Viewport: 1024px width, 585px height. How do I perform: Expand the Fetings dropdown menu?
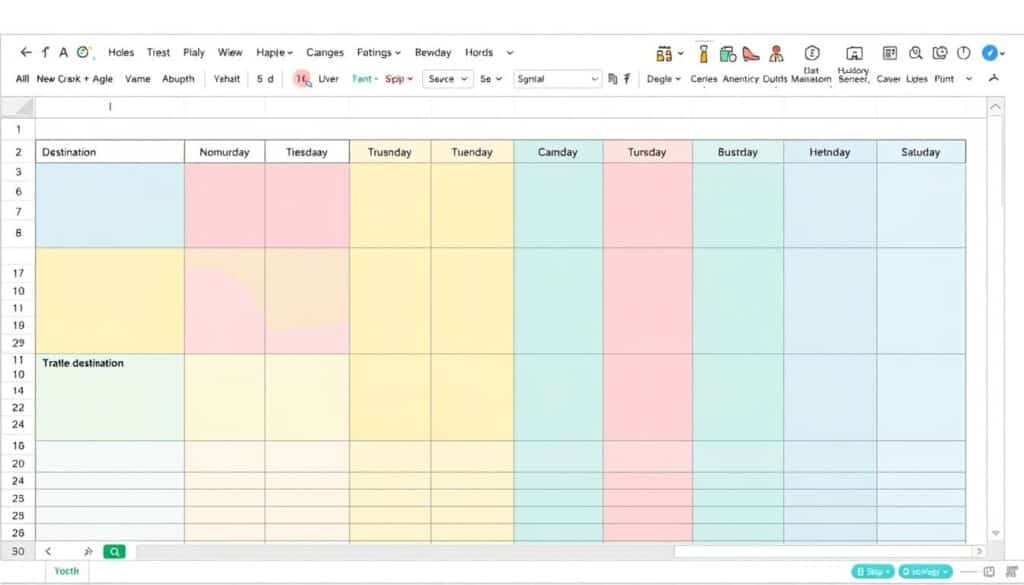(x=379, y=52)
